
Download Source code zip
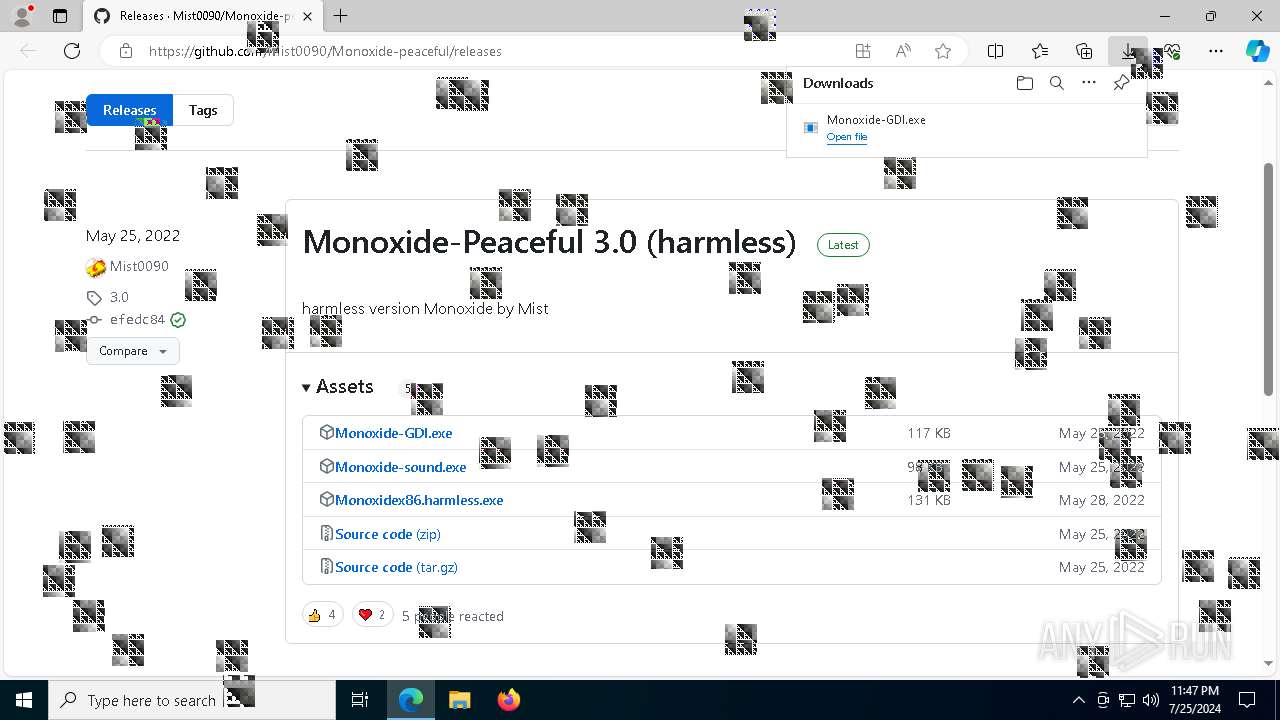(388, 534)
